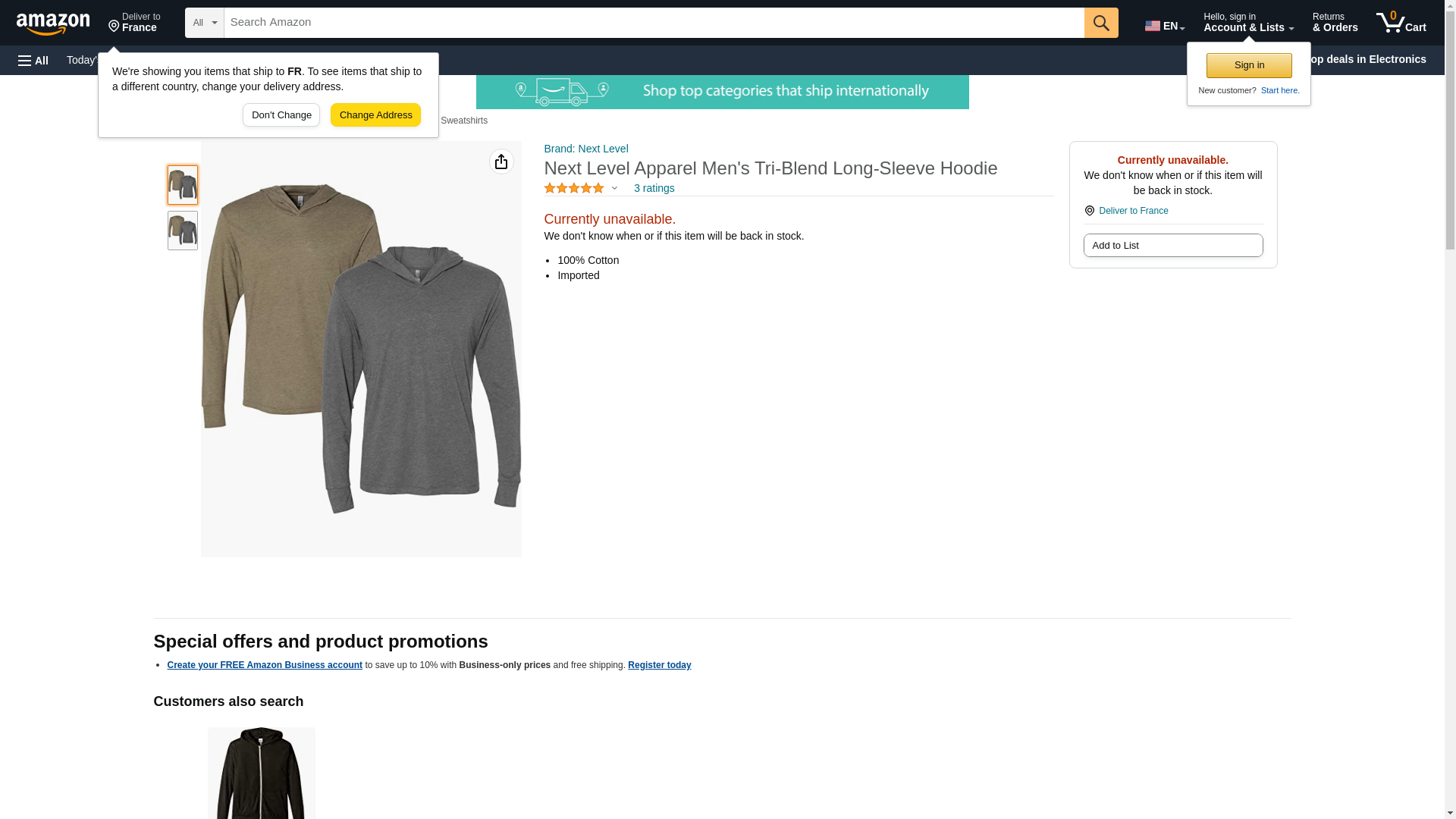Open the 3 ratings link

(x=654, y=188)
